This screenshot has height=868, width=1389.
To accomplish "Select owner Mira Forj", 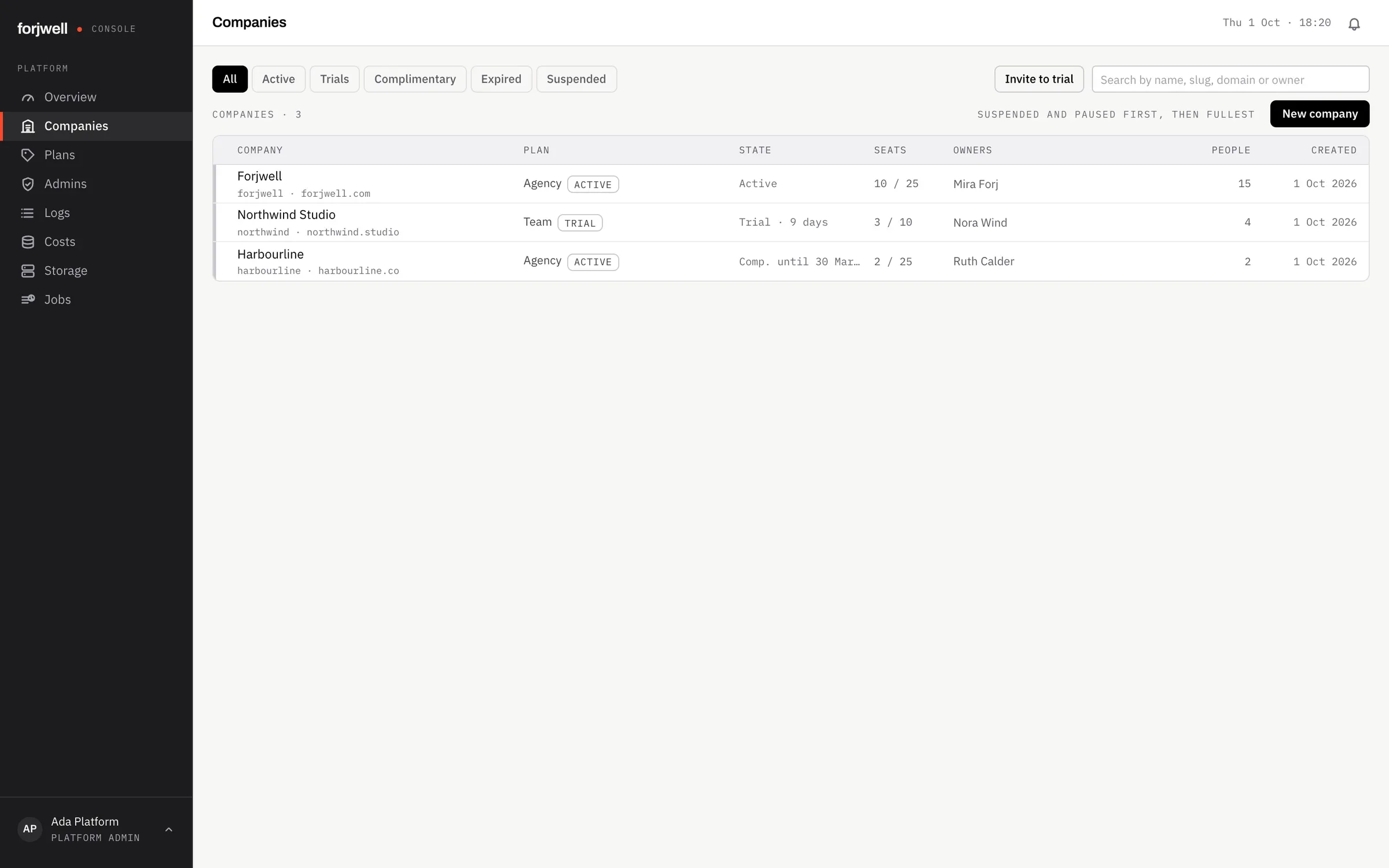I will pos(975,184).
